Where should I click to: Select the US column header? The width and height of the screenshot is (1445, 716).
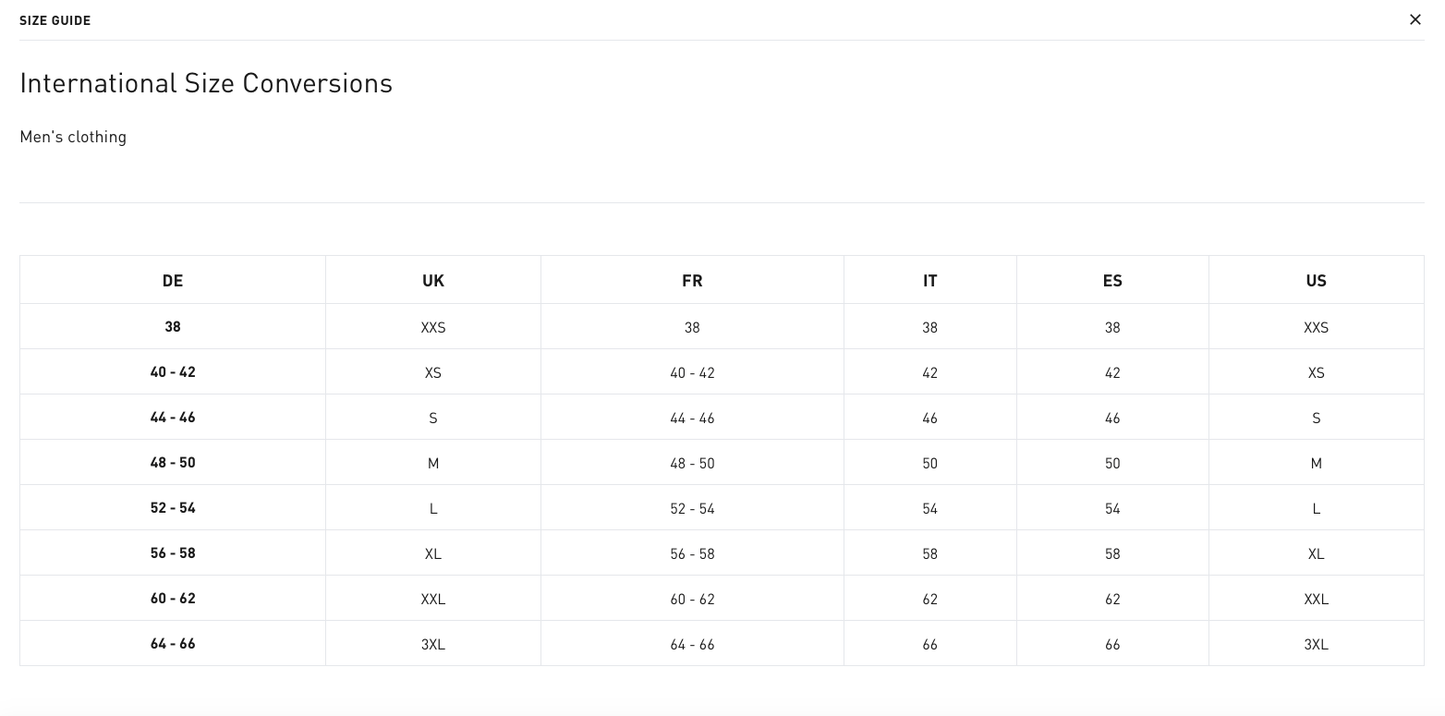(x=1316, y=281)
